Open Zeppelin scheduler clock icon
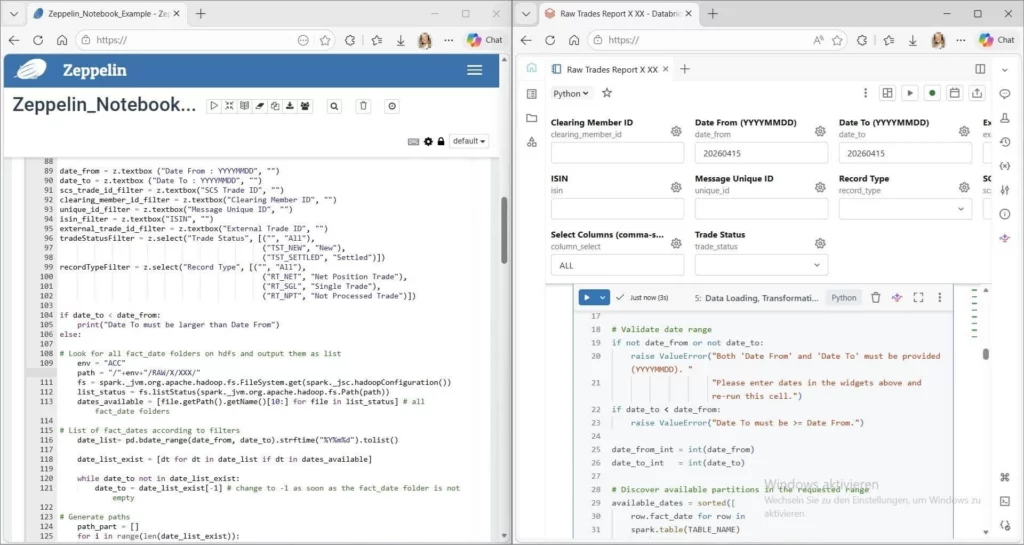Image resolution: width=1024 pixels, height=545 pixels. [392, 106]
